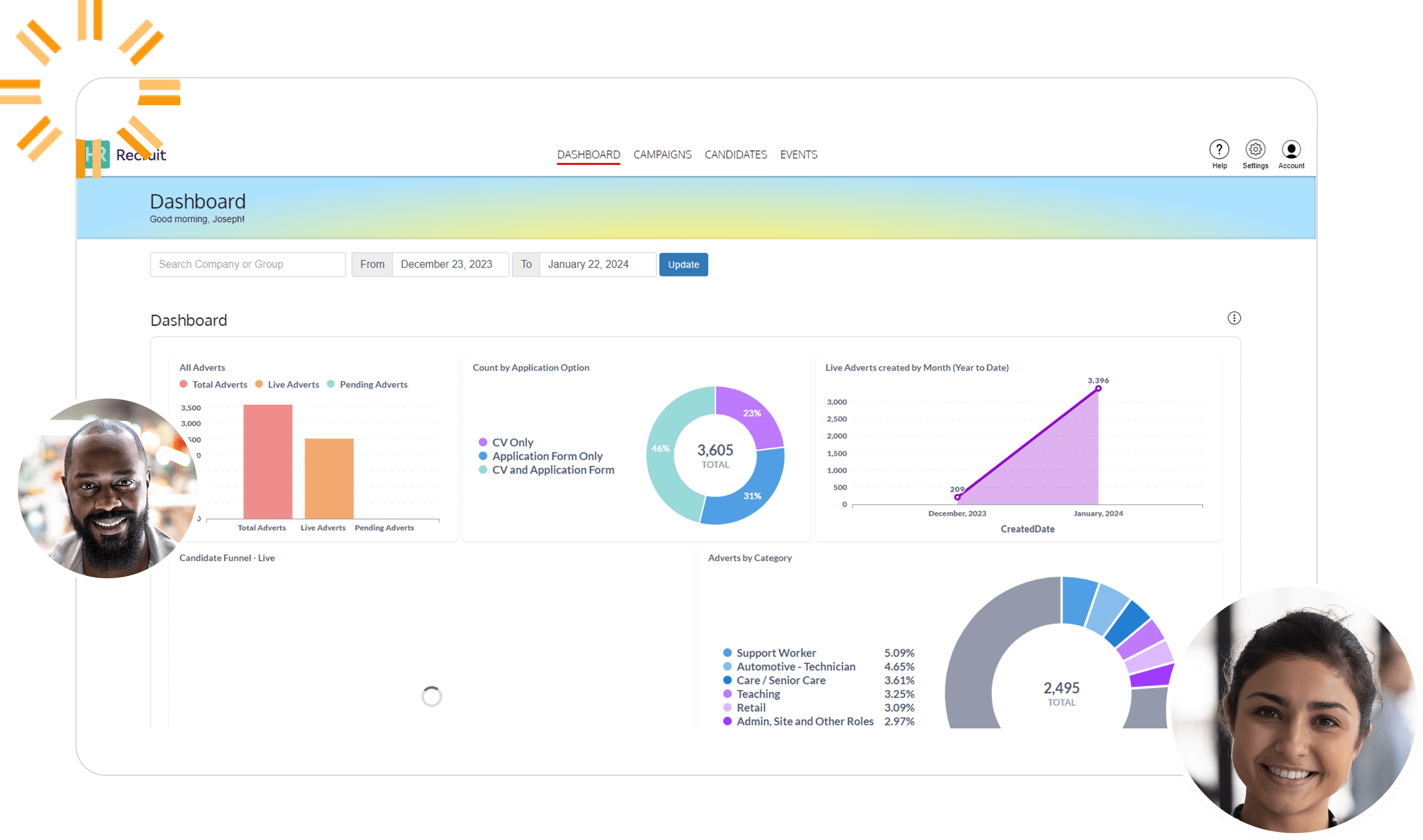Click the Account profile icon

click(1291, 150)
